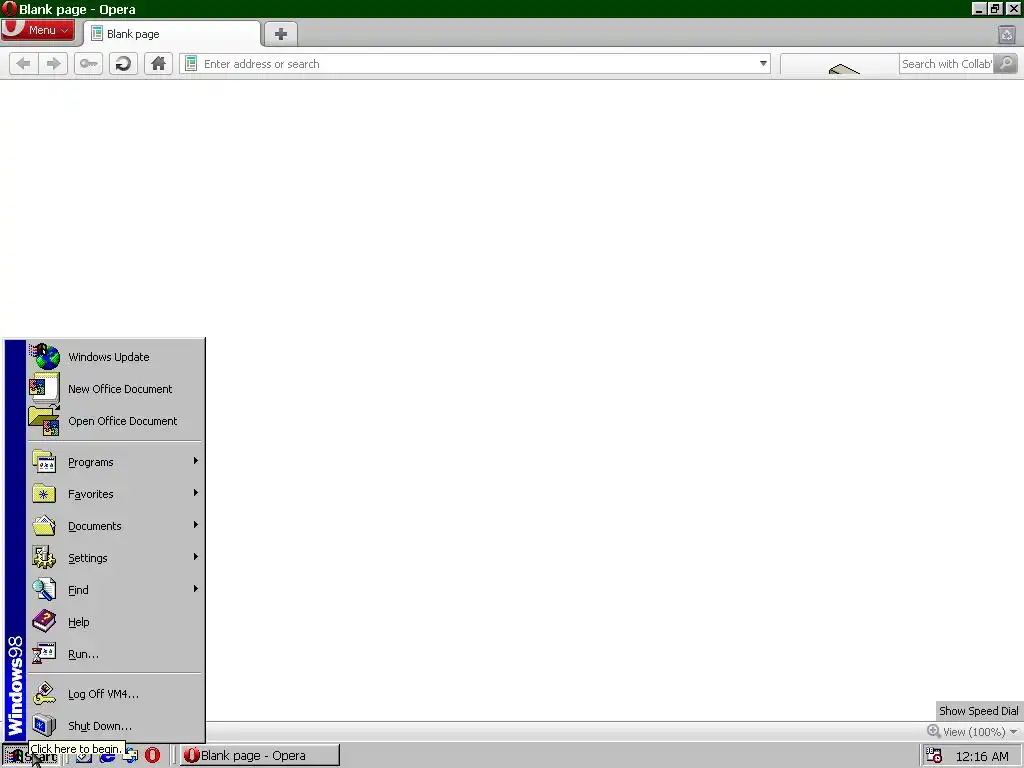This screenshot has width=1024, height=768.
Task: Click the Enter address or search field
Action: coord(477,64)
